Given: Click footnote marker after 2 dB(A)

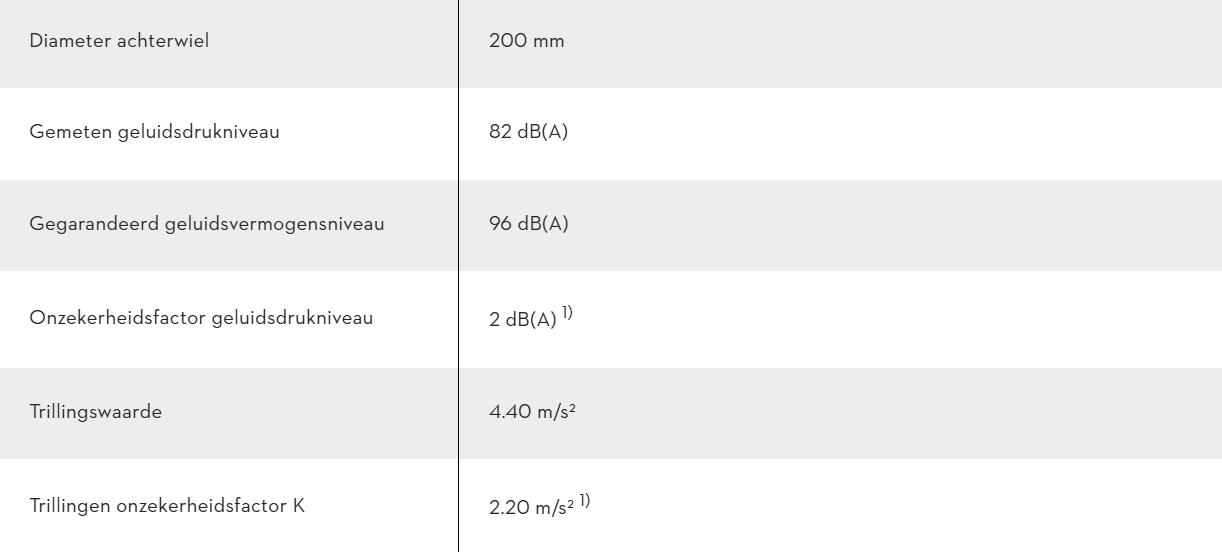Looking at the screenshot, I should (568, 316).
